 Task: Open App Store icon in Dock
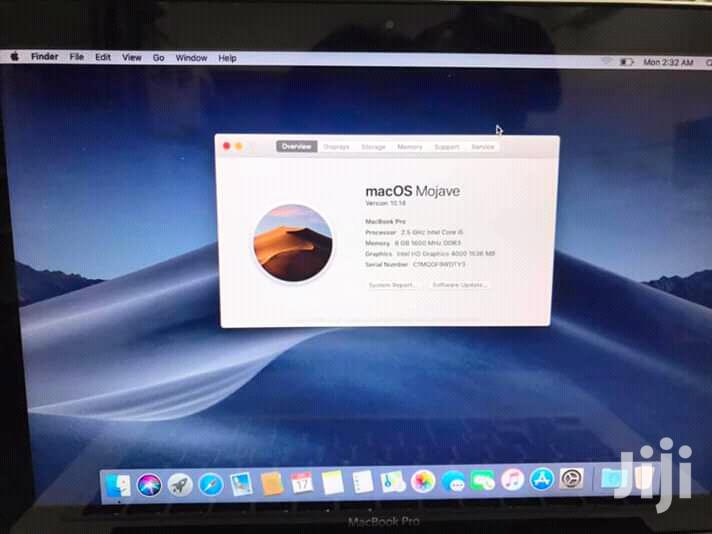pos(542,479)
